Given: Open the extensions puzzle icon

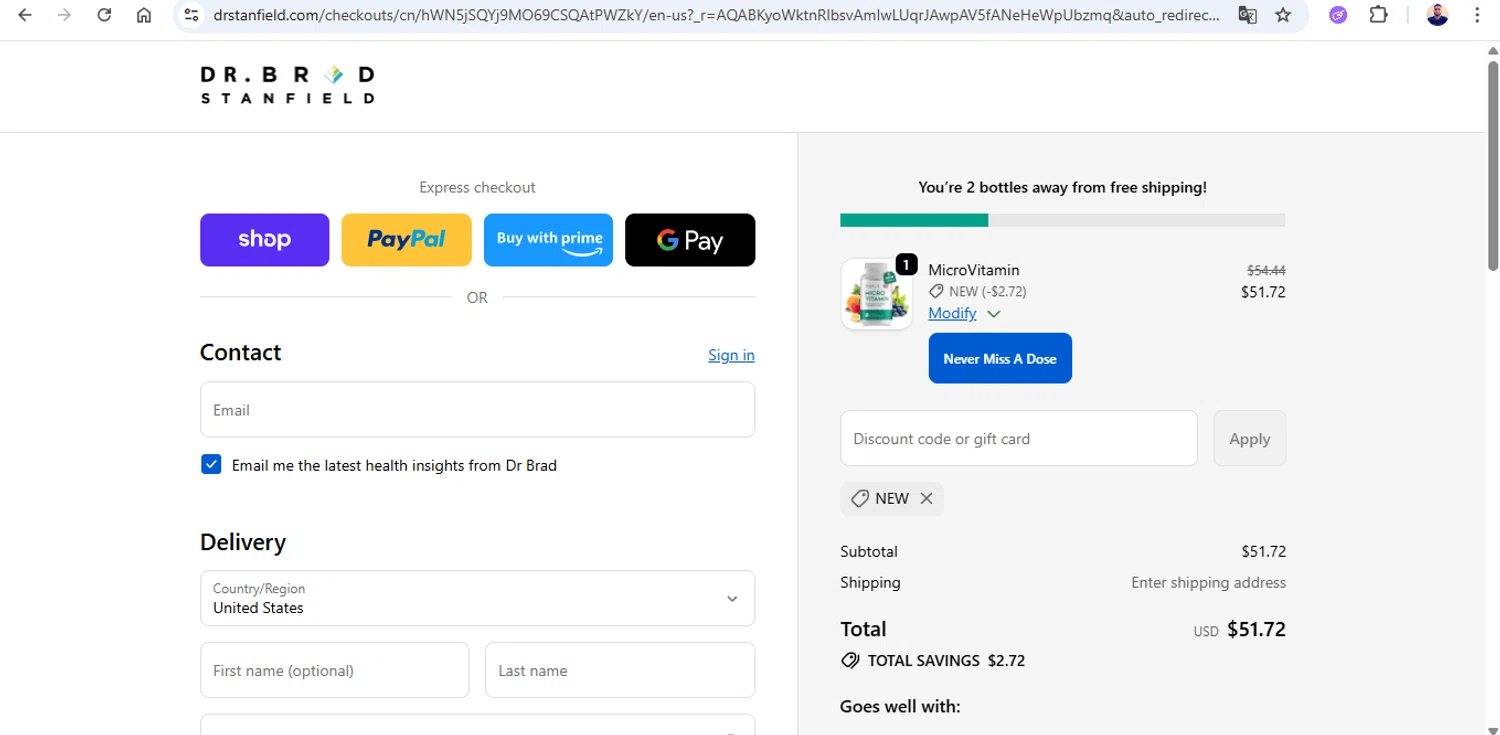Looking at the screenshot, I should click(x=1378, y=15).
